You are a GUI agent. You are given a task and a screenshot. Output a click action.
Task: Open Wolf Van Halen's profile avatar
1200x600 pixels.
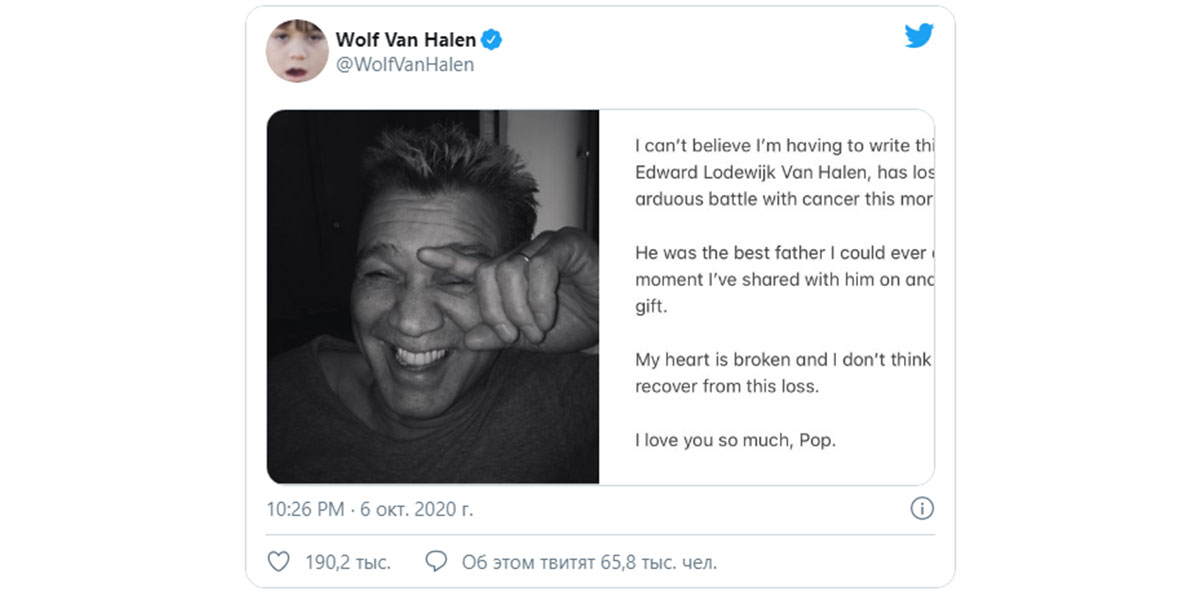tap(297, 51)
